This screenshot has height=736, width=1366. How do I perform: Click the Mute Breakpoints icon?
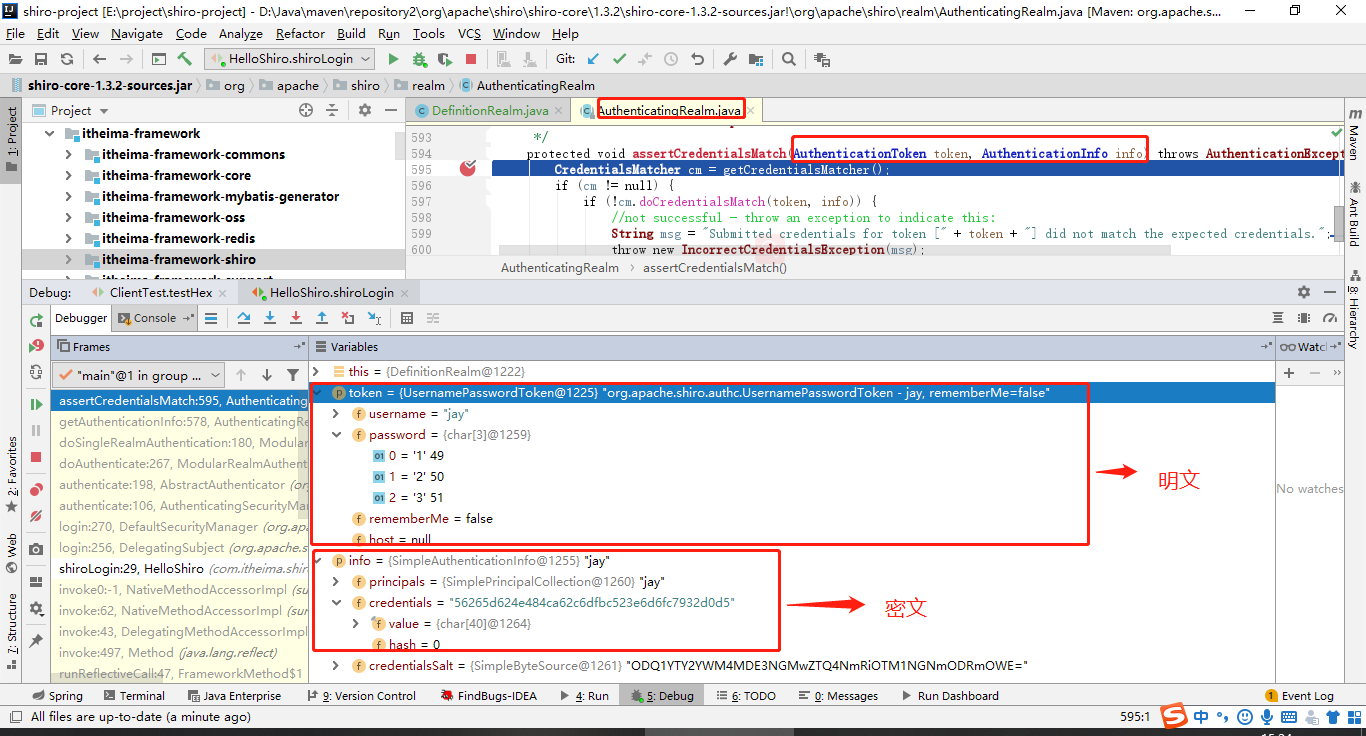pyautogui.click(x=37, y=516)
